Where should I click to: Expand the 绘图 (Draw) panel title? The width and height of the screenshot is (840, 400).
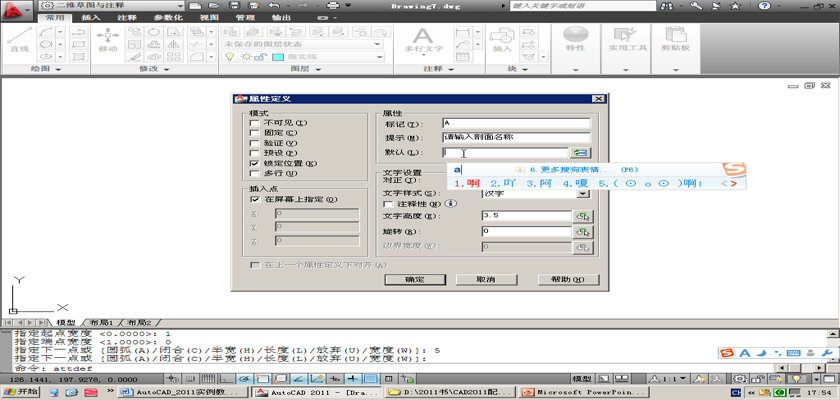[x=44, y=69]
